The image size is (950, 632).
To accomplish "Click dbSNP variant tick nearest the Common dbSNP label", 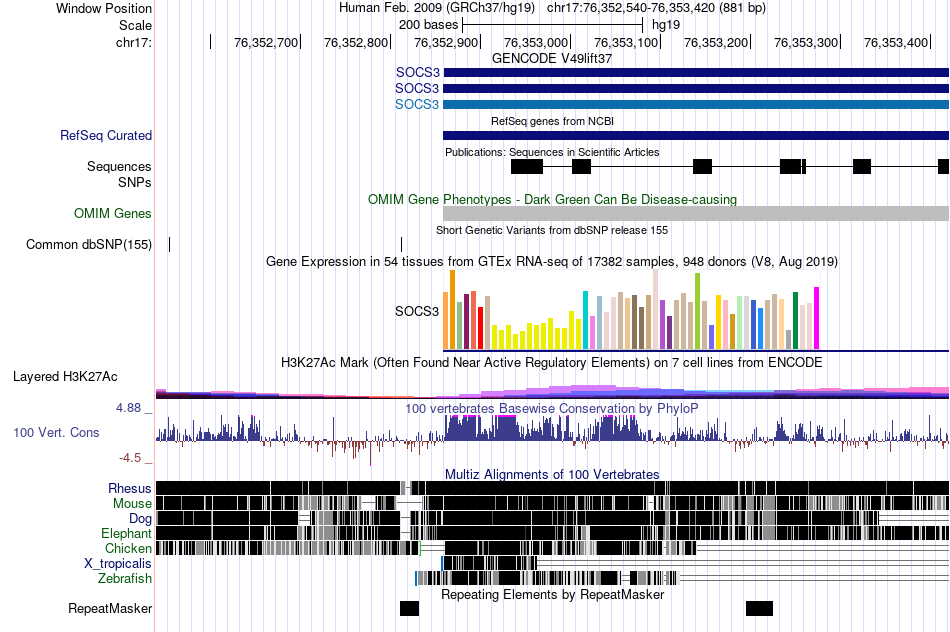I will (170, 244).
